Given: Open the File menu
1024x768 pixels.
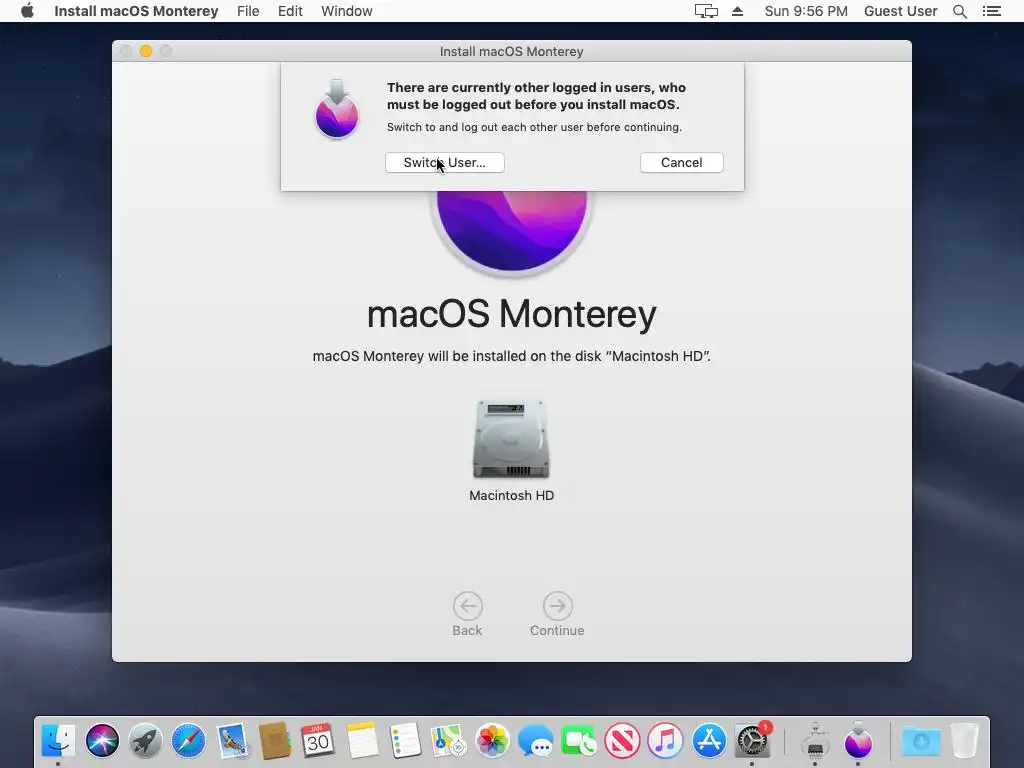Looking at the screenshot, I should (248, 11).
